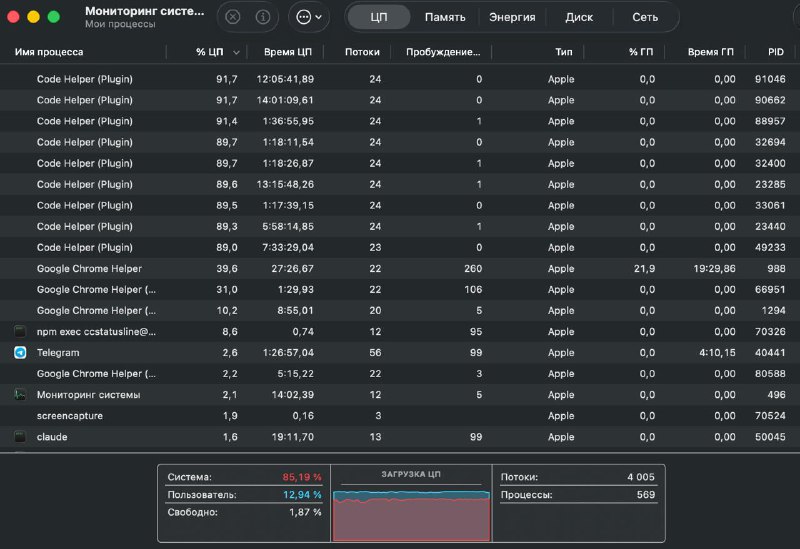Image resolution: width=800 pixels, height=549 pixels.
Task: Switch to the Память tab
Action: point(444,17)
